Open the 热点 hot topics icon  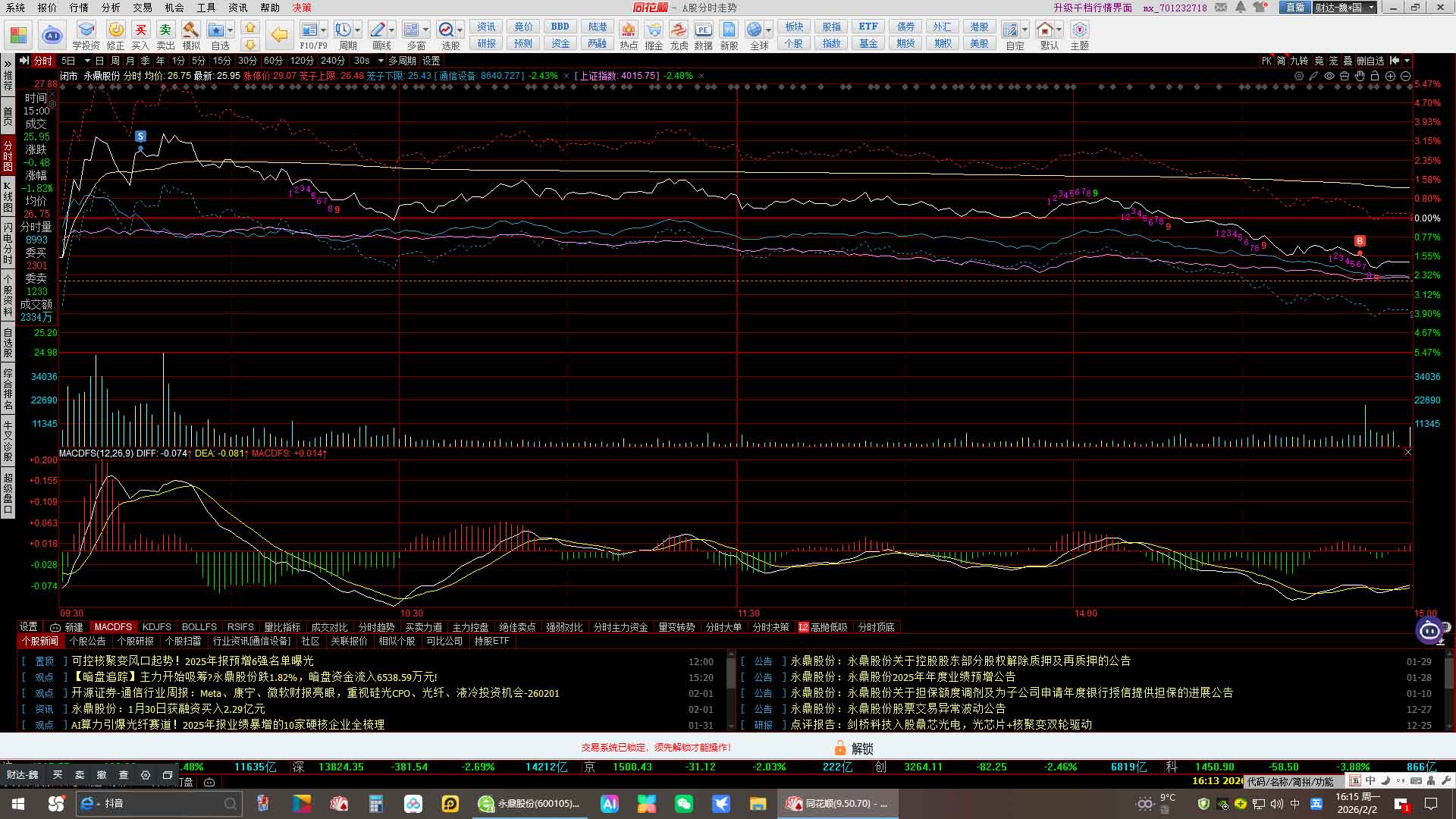(628, 30)
